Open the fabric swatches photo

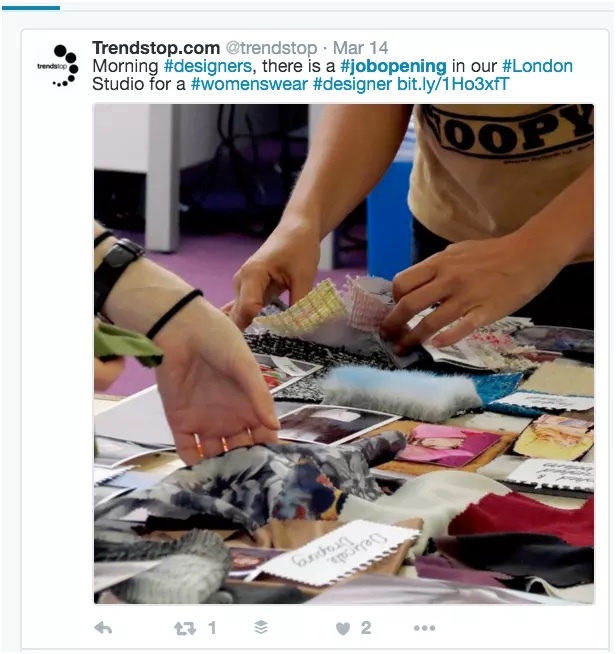pos(344,354)
